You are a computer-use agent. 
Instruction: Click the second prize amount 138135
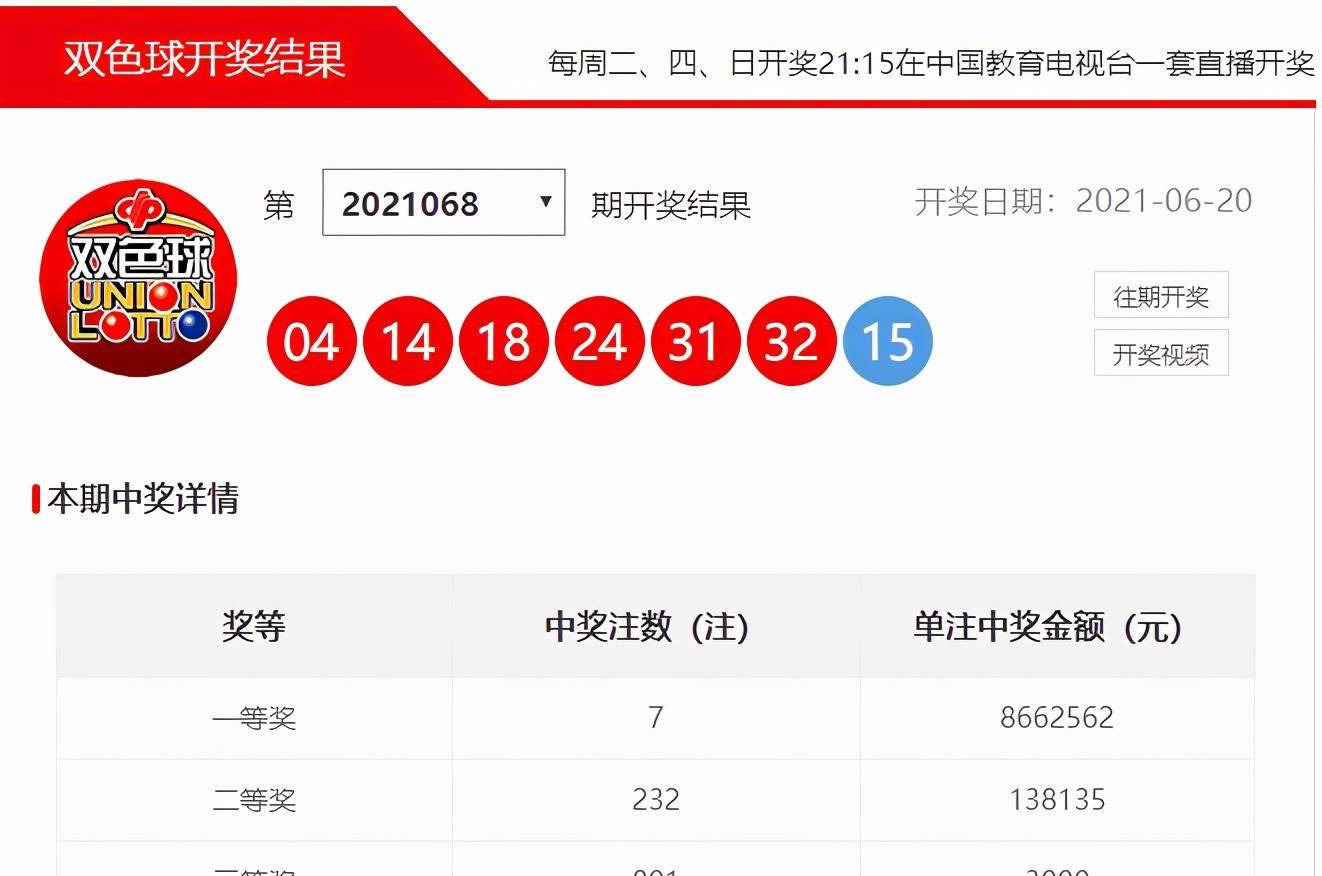coord(1057,799)
